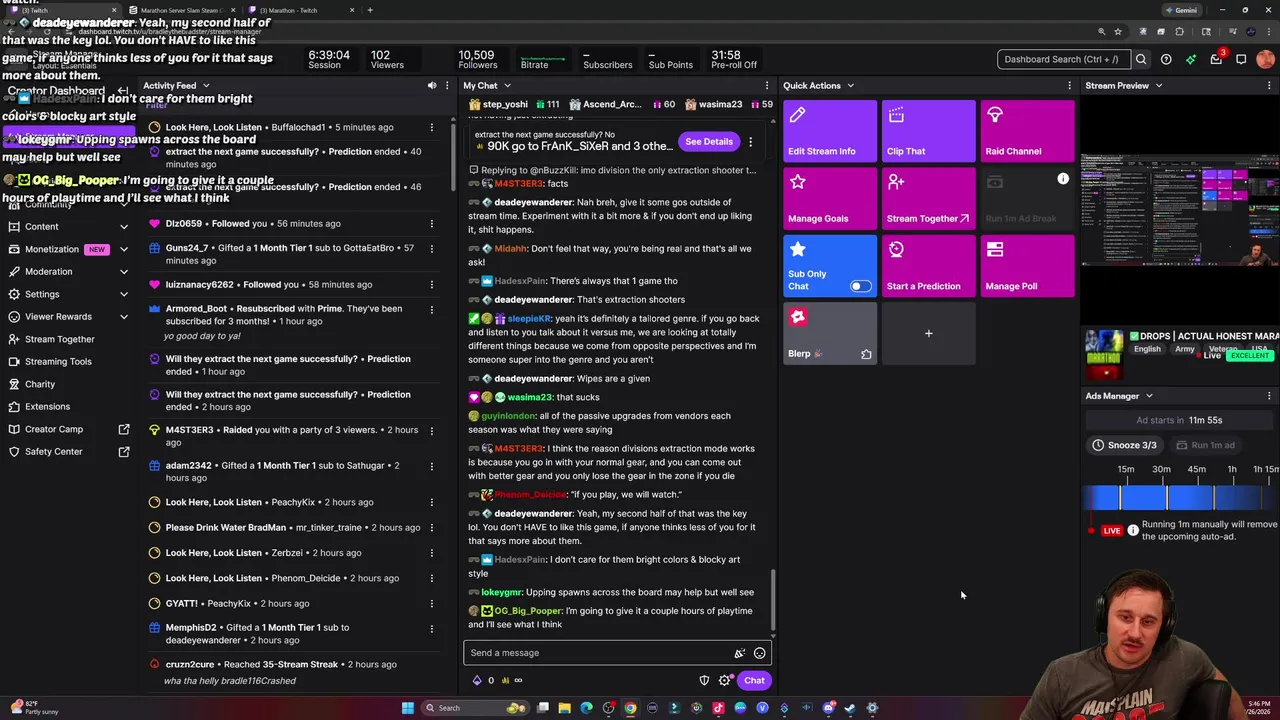Open Quick Actions panel options menu
This screenshot has height=720, width=1280.
pyautogui.click(x=1069, y=86)
